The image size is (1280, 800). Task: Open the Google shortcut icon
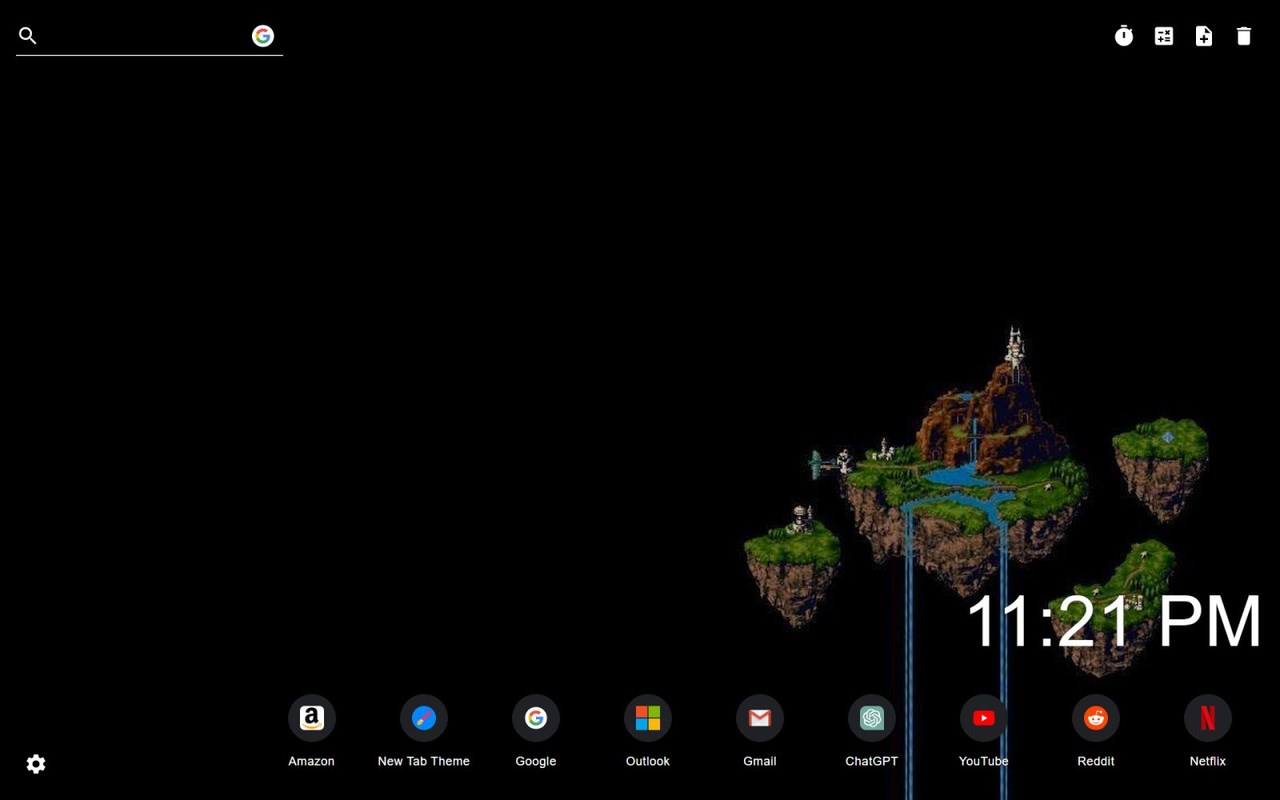pyautogui.click(x=536, y=718)
